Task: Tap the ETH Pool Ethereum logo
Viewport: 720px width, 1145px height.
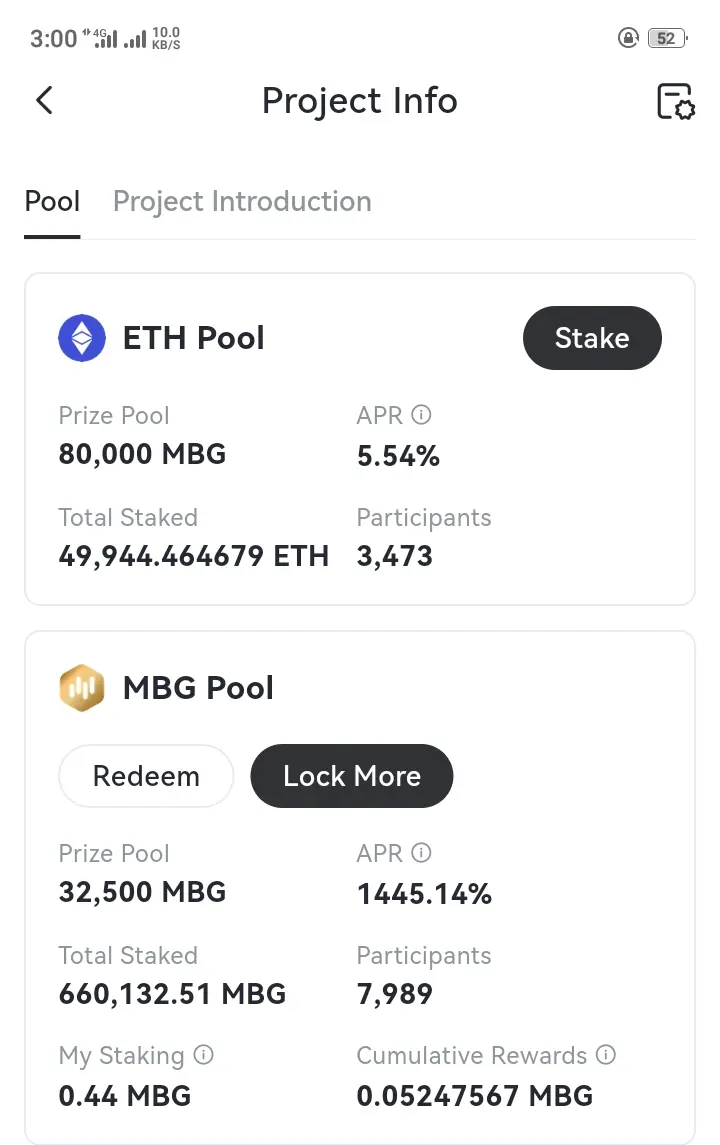Action: point(82,338)
